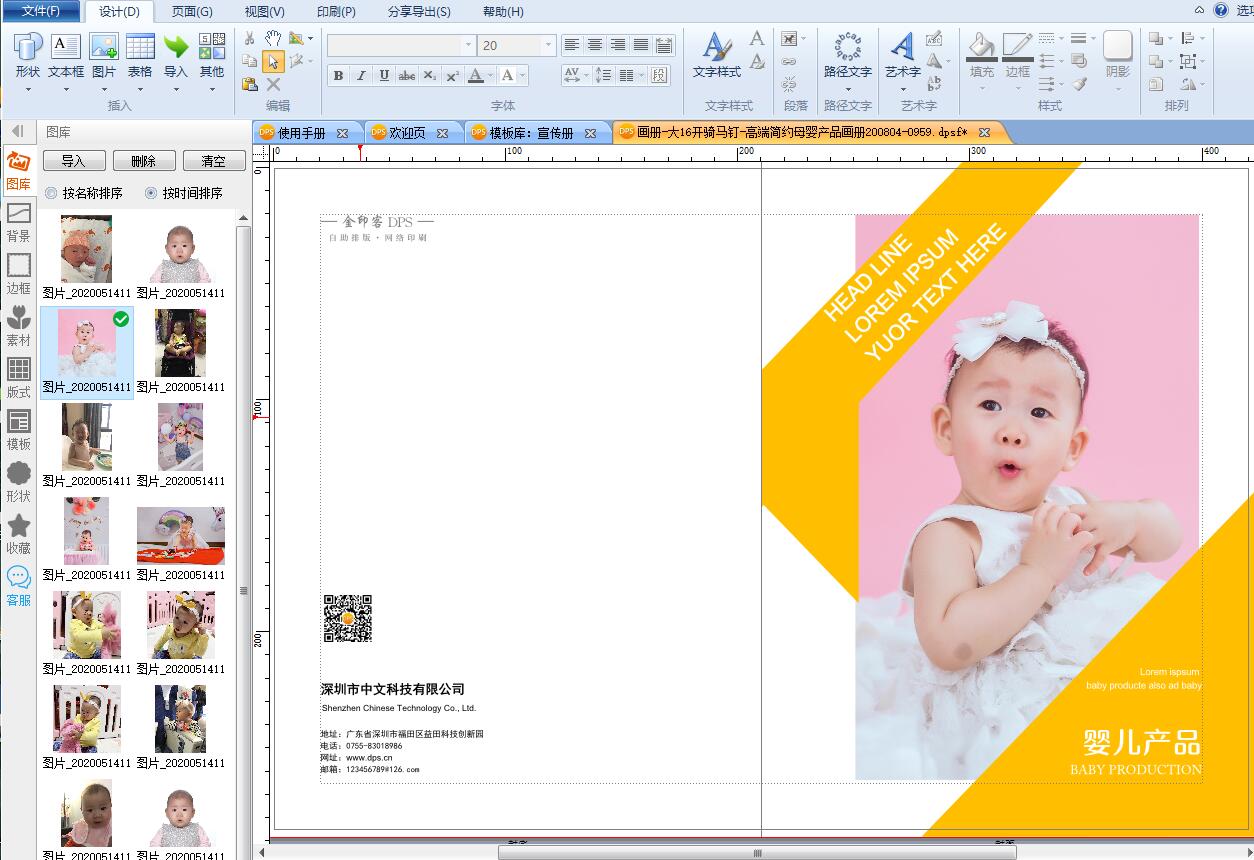Expand the 阴影 dropdown arrow
Viewport: 1254px width, 860px height.
tap(1118, 88)
